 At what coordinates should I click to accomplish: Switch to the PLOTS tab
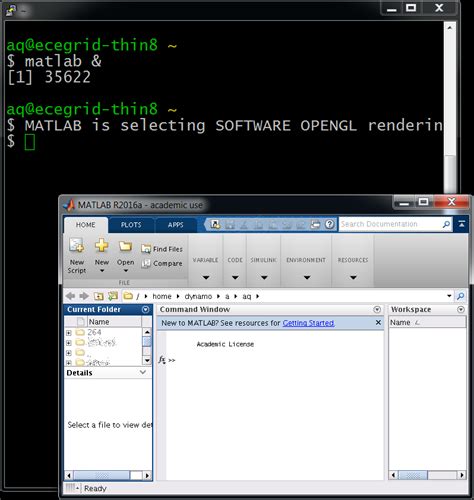[x=131, y=225]
